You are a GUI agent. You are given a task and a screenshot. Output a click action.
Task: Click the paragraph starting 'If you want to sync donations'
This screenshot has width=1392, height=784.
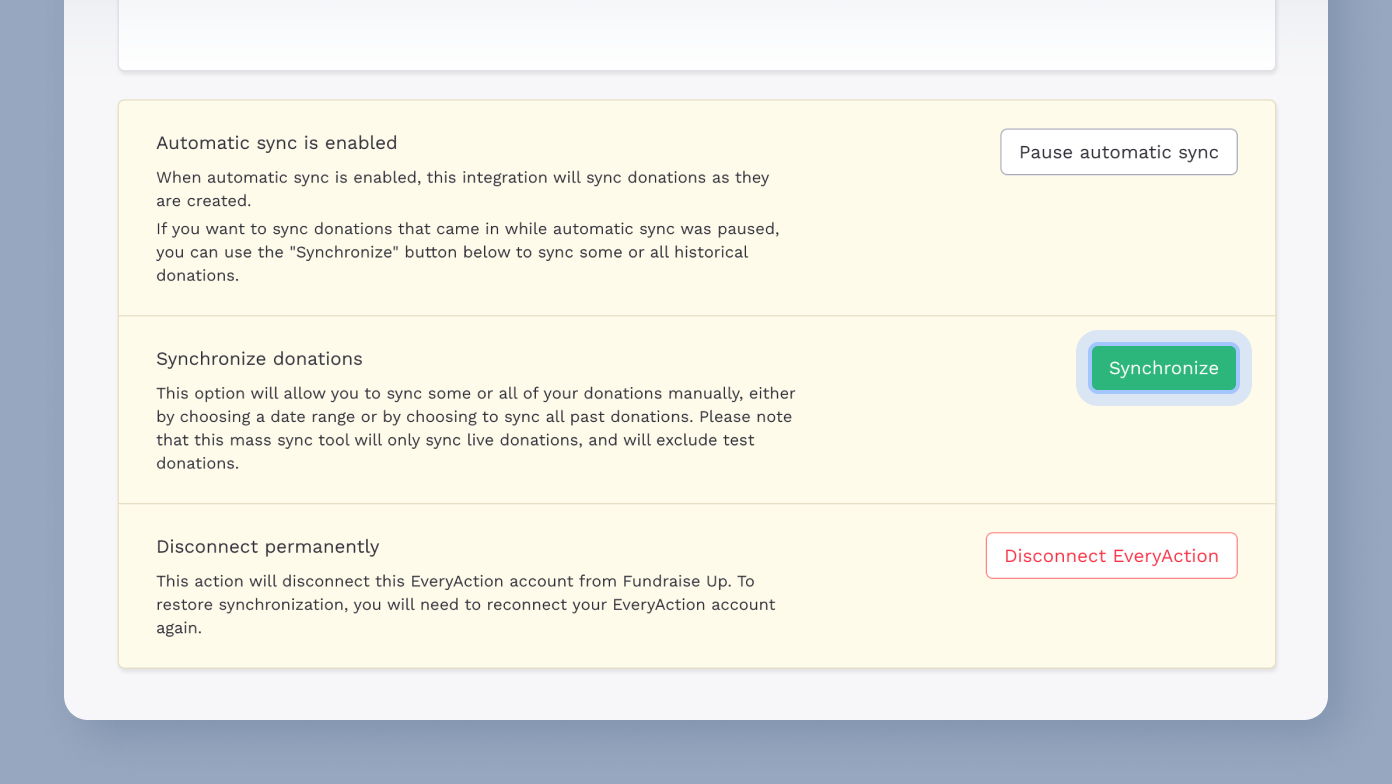click(468, 252)
